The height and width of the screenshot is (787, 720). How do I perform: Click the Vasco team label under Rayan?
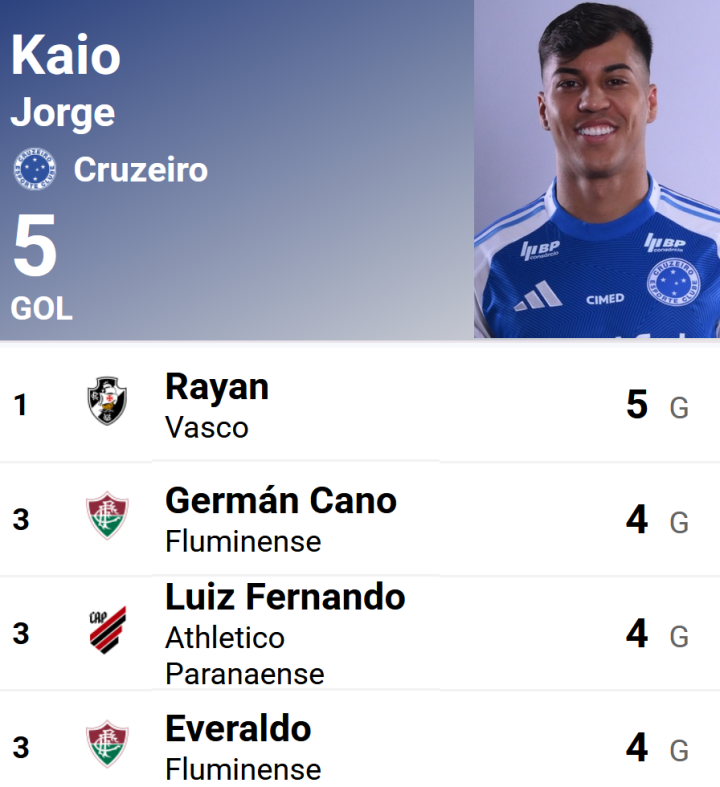click(207, 427)
